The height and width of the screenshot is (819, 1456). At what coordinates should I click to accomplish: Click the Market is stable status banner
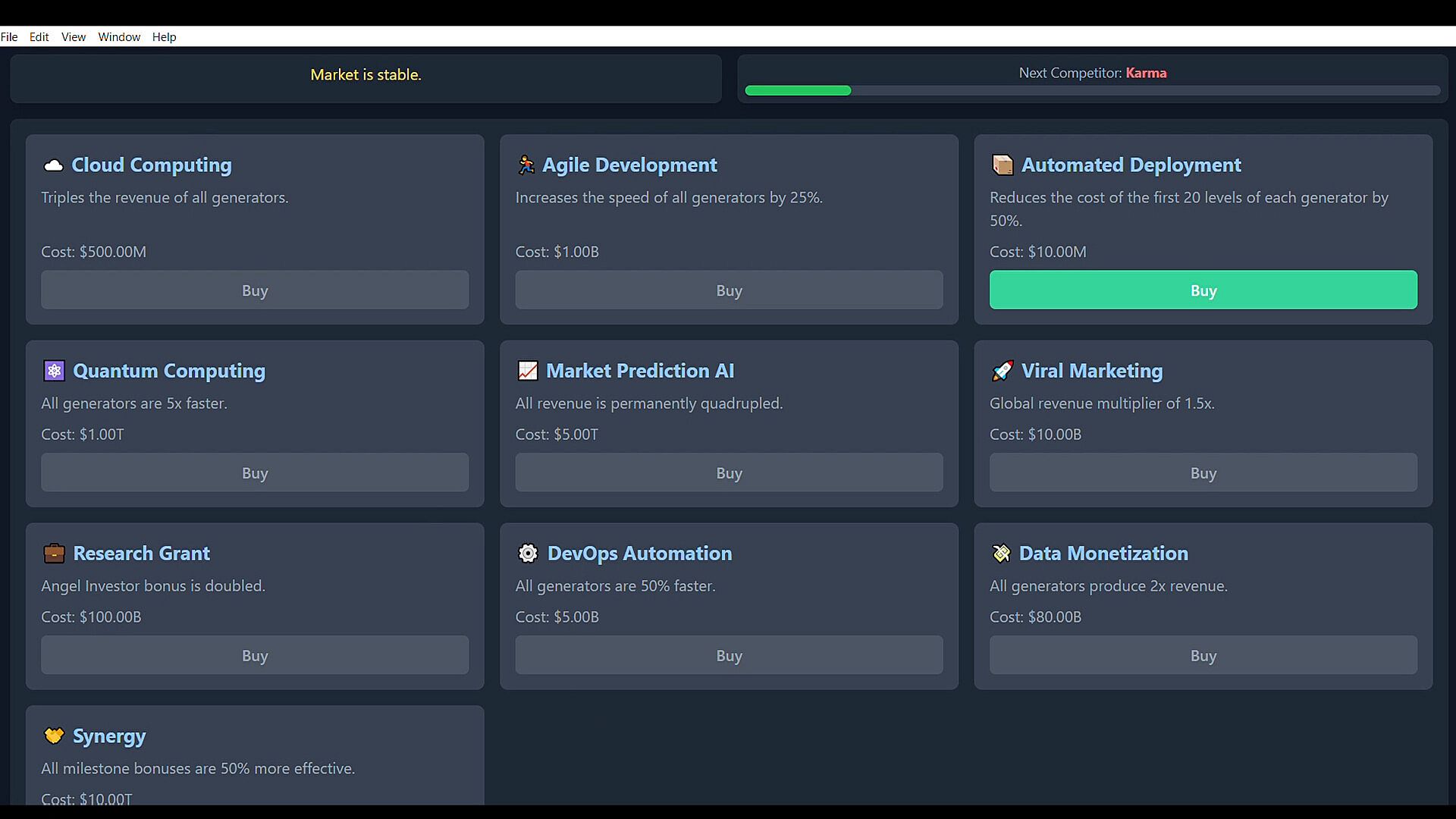pyautogui.click(x=366, y=75)
